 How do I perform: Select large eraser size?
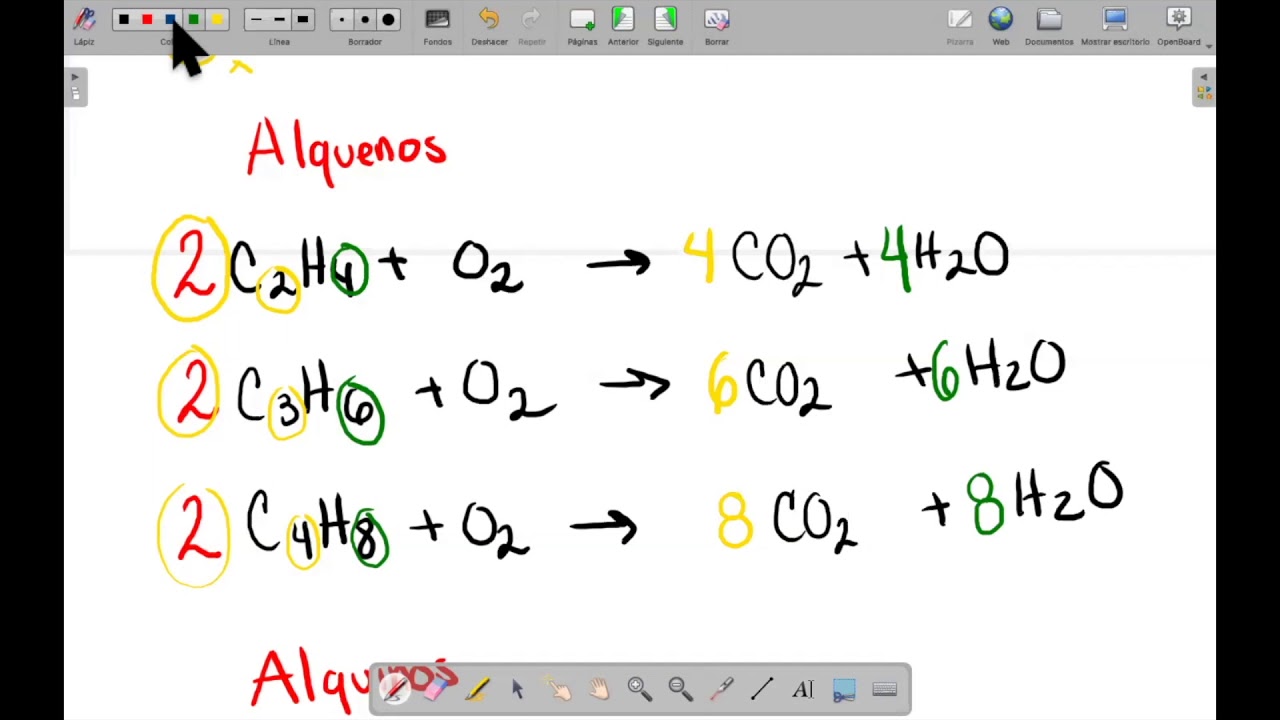pos(389,19)
